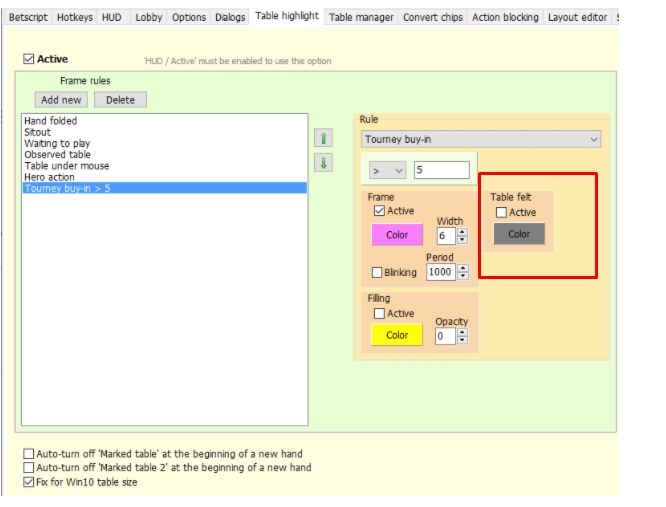Viewport: 666px width, 507px height.
Task: Check Auto-turn off 'Marked table' option
Action: pos(28,454)
